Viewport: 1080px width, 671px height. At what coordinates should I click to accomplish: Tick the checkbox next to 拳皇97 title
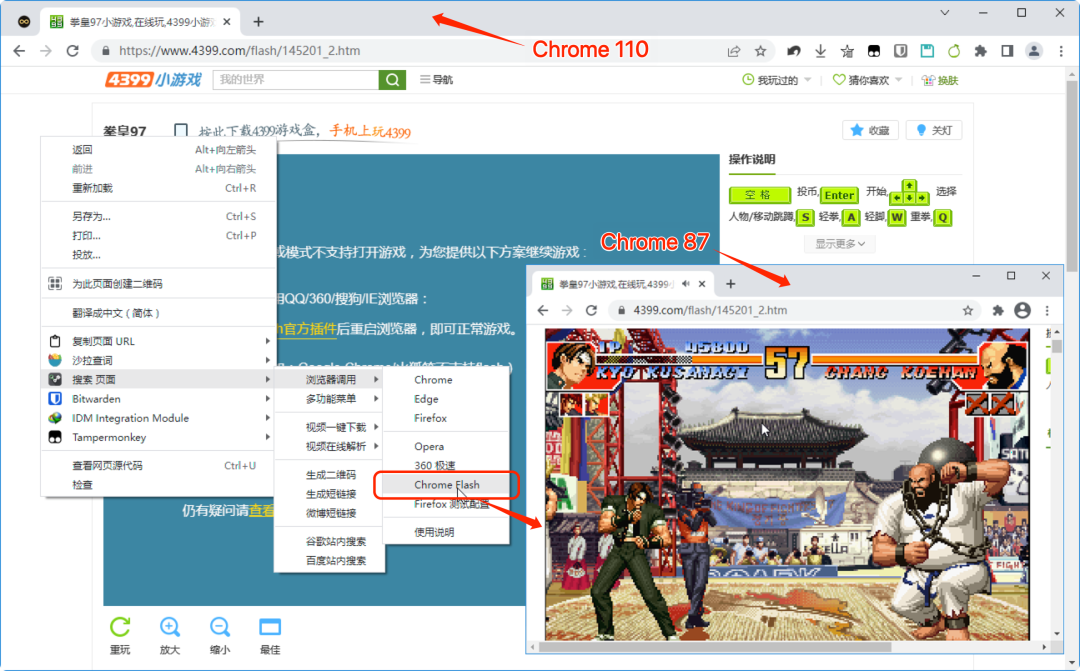tap(180, 130)
